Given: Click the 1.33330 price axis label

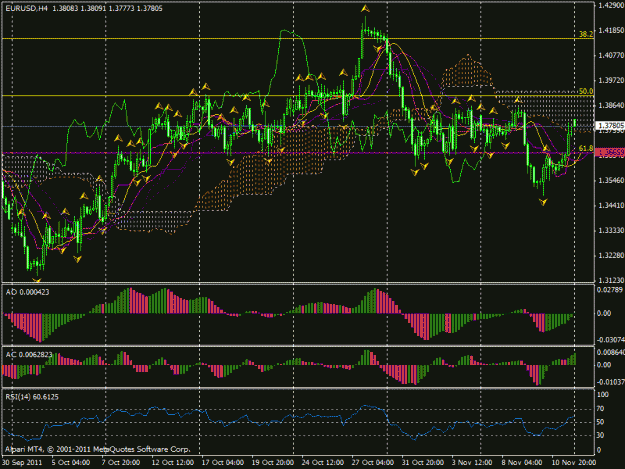Looking at the screenshot, I should point(611,231).
